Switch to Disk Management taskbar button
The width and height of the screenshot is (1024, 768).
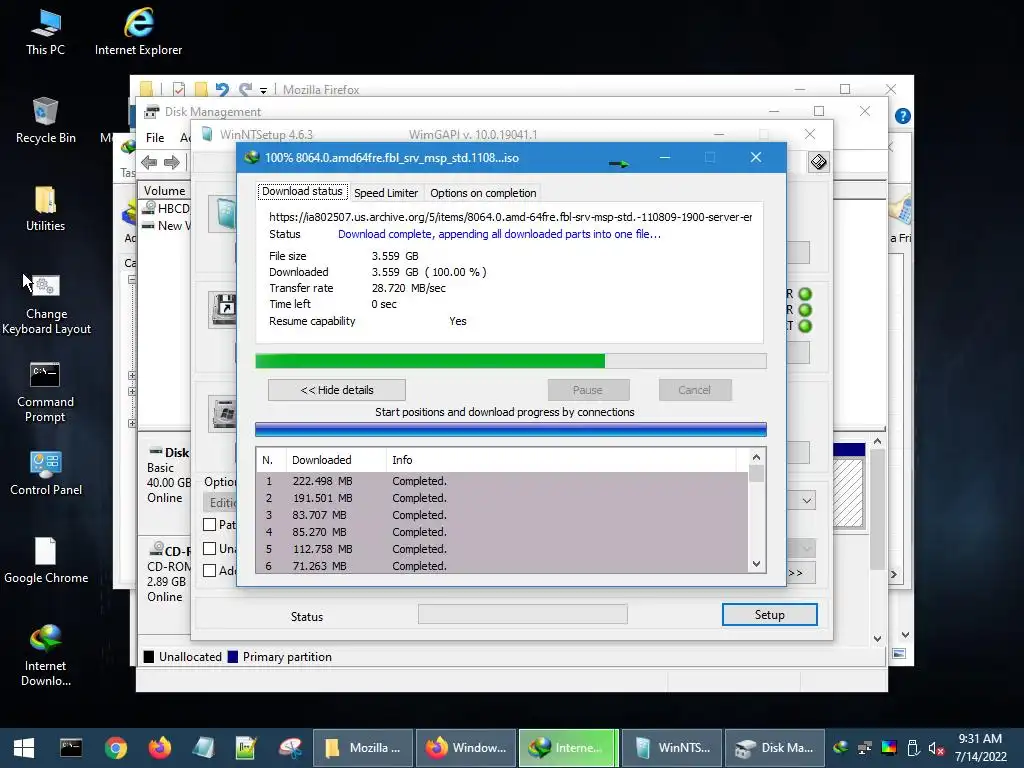click(774, 748)
